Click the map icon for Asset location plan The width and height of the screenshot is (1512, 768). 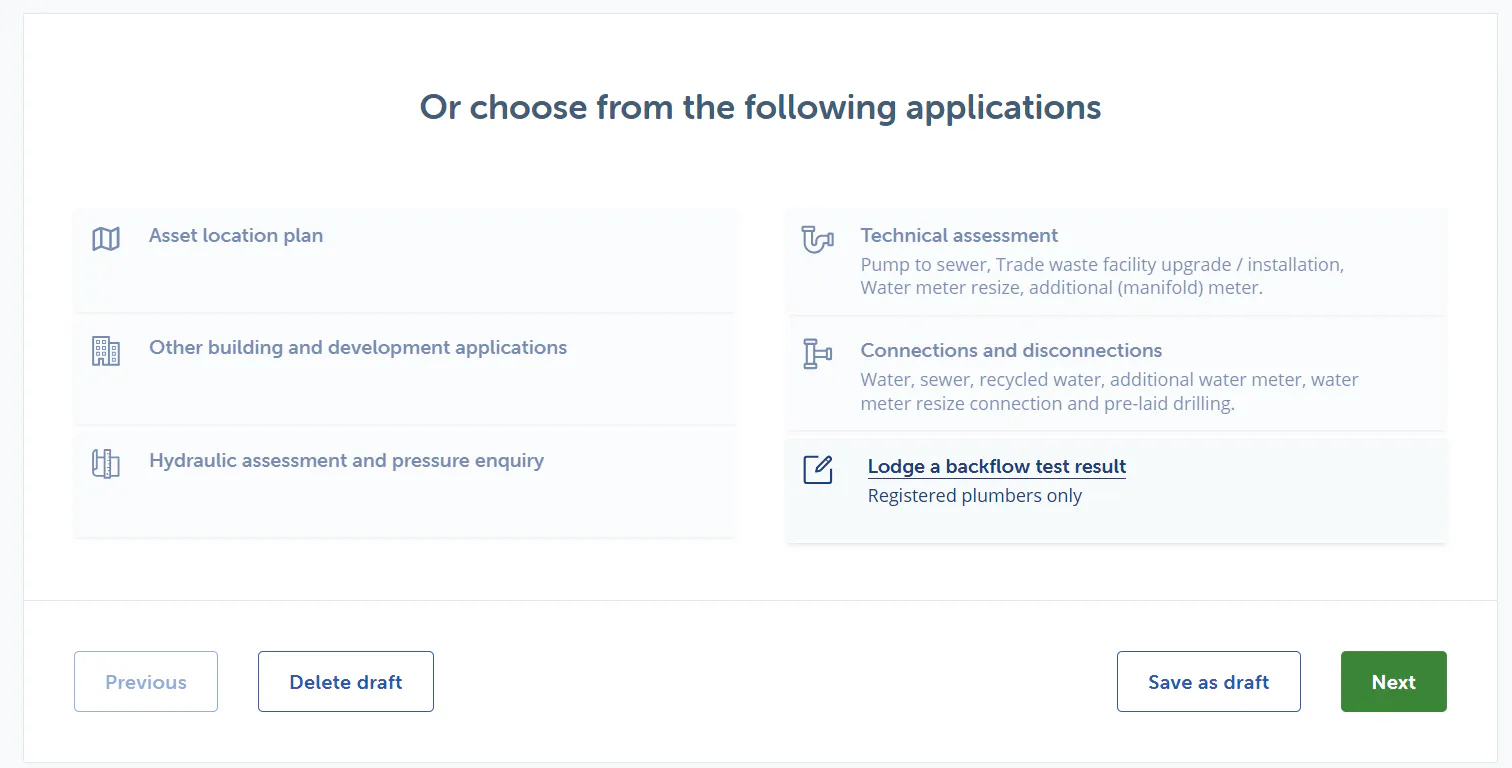click(106, 239)
